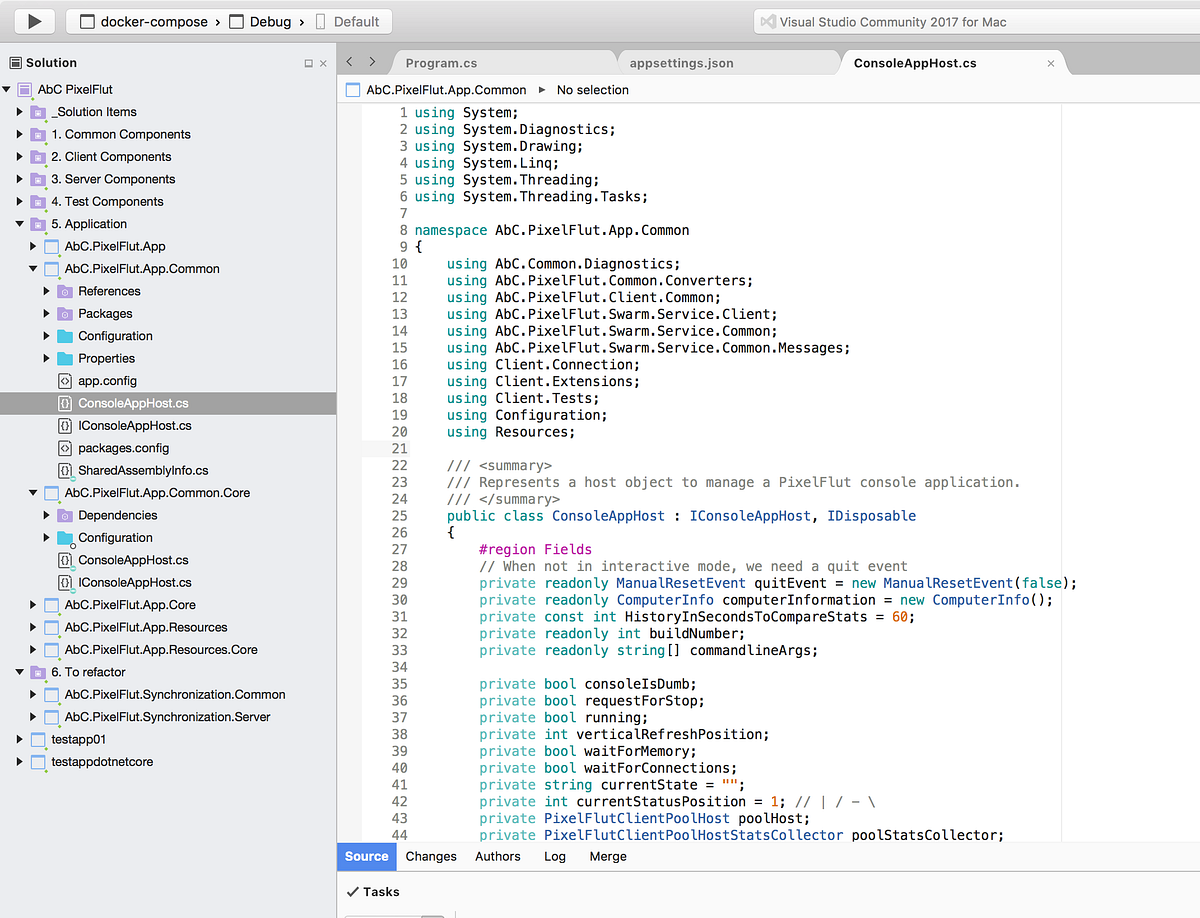Click the Properties folder icon
The image size is (1200, 918).
pyautogui.click(x=65, y=358)
